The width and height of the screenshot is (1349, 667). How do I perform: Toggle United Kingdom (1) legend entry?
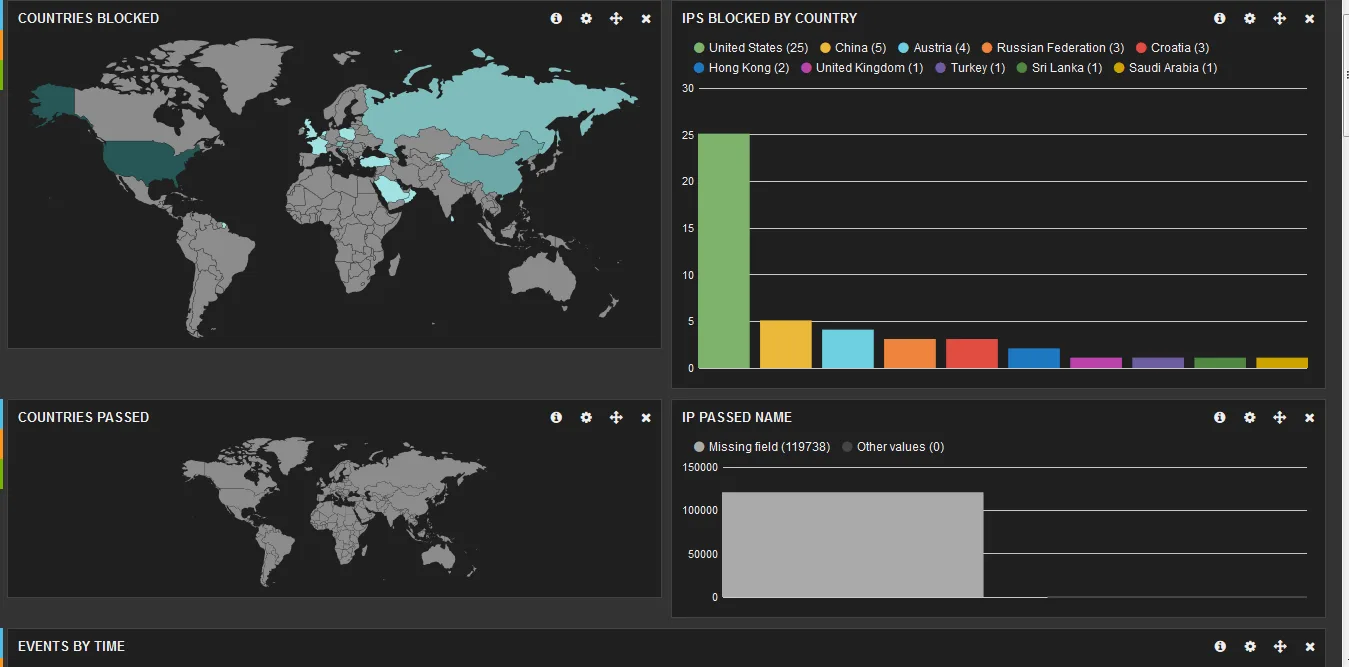click(862, 68)
